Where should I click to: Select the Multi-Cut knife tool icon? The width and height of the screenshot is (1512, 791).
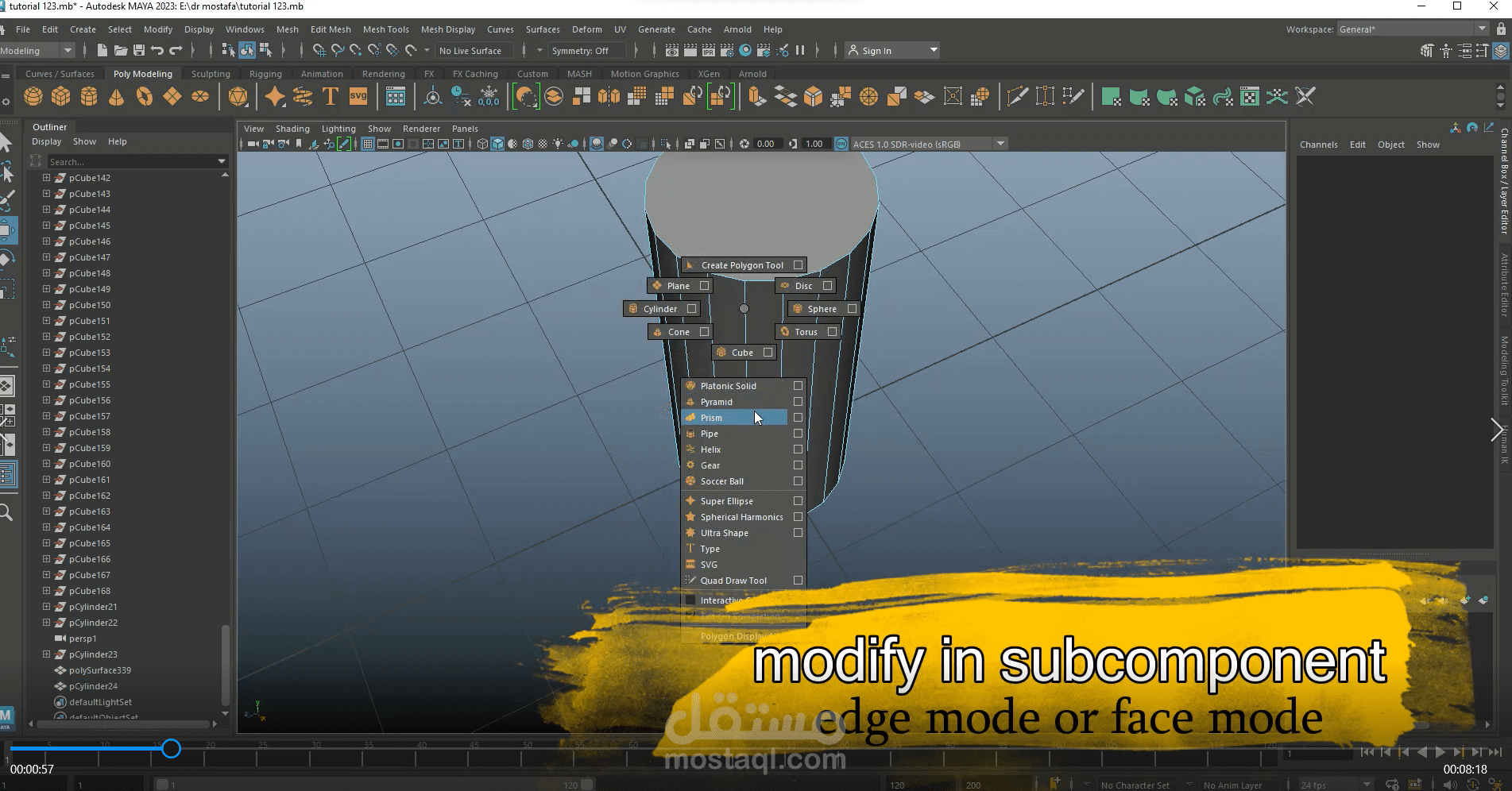(1017, 97)
